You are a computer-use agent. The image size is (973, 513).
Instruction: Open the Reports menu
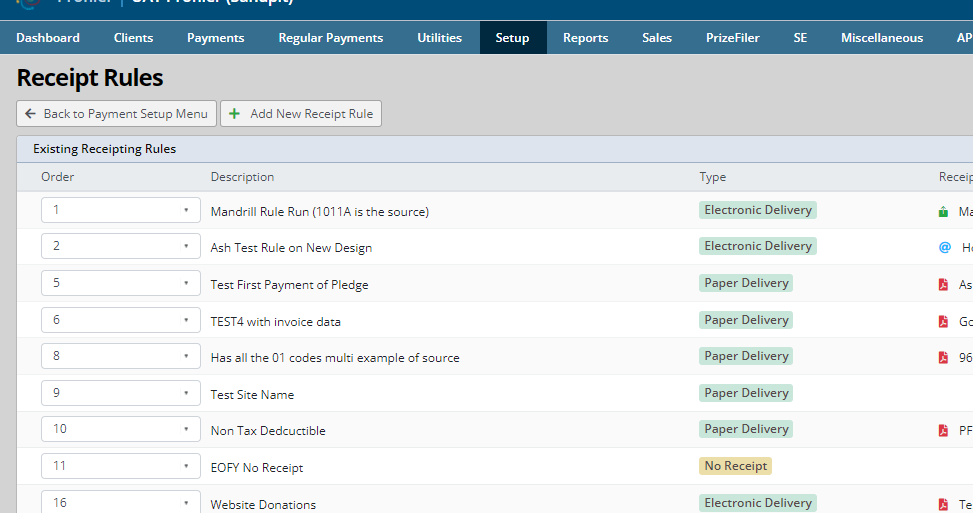[585, 38]
